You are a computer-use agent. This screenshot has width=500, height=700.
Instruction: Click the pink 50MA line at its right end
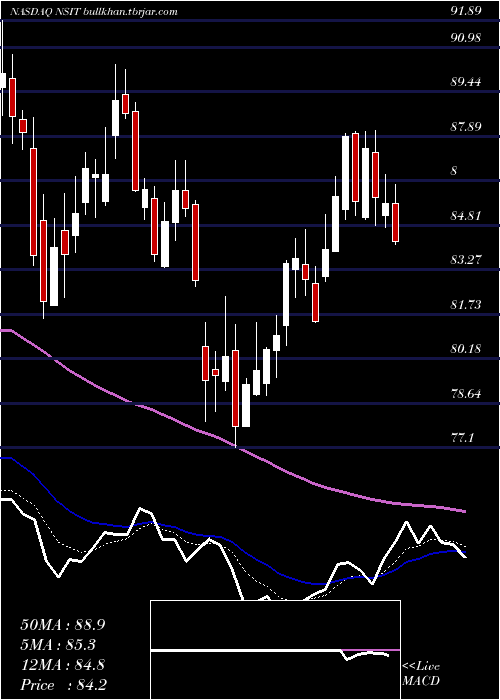pos(463,511)
